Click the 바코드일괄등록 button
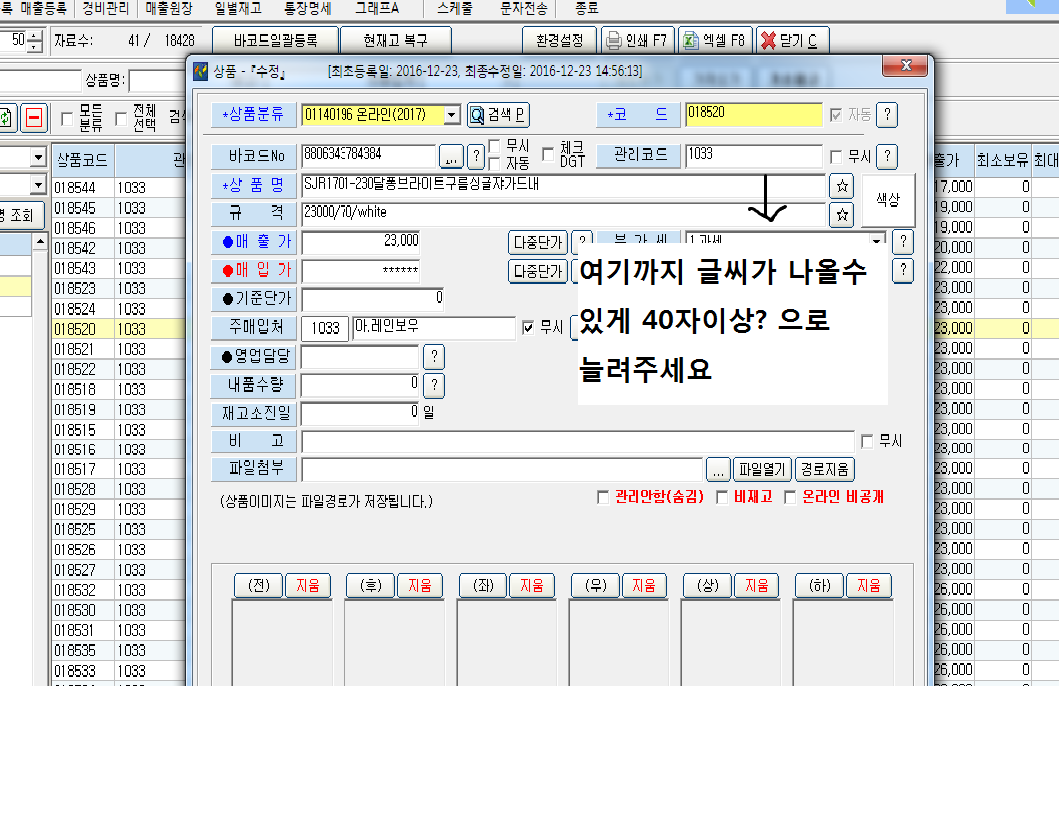This screenshot has height=820, width=1059. pyautogui.click(x=276, y=41)
